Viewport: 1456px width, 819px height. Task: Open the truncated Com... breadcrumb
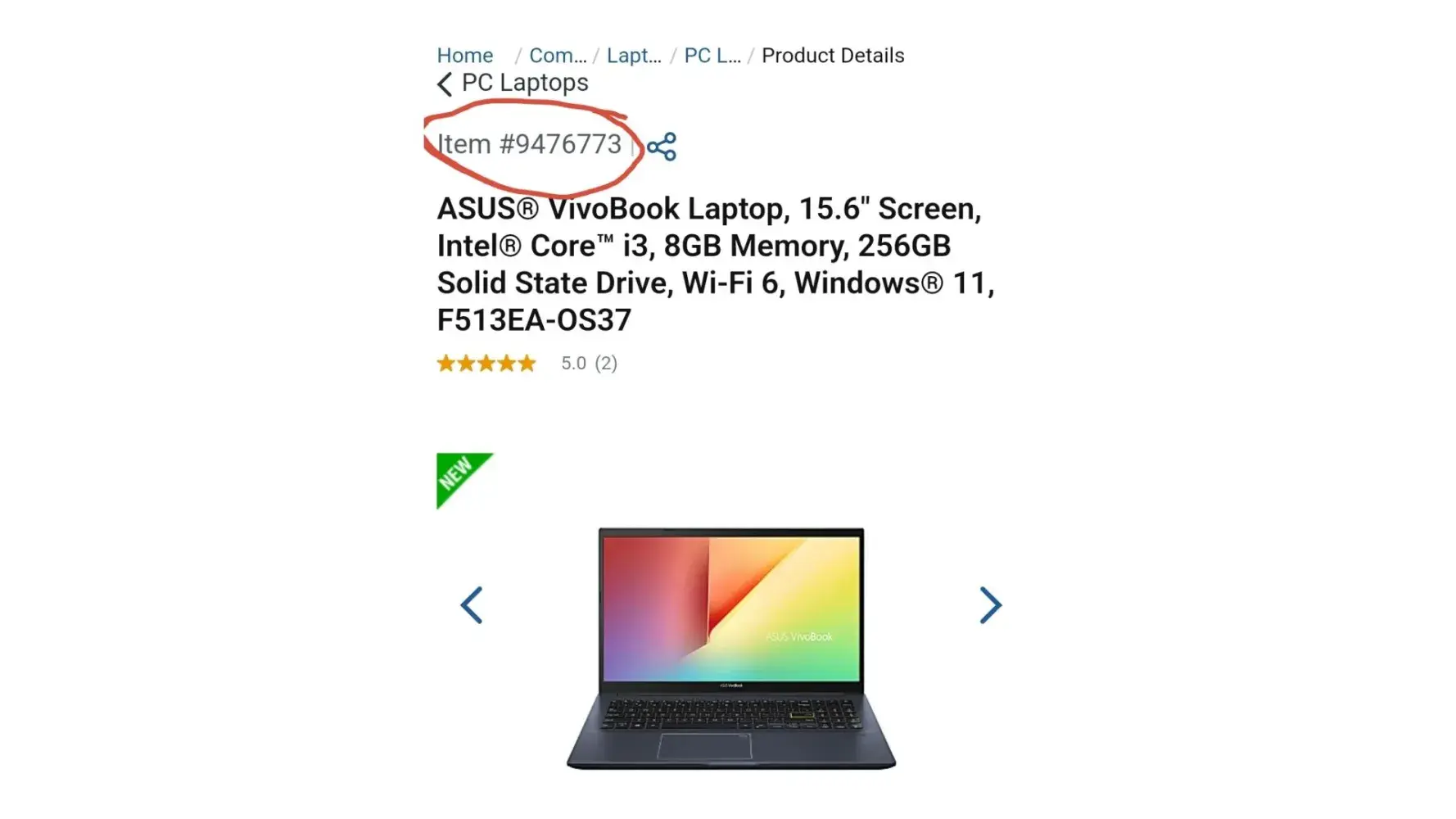click(558, 55)
